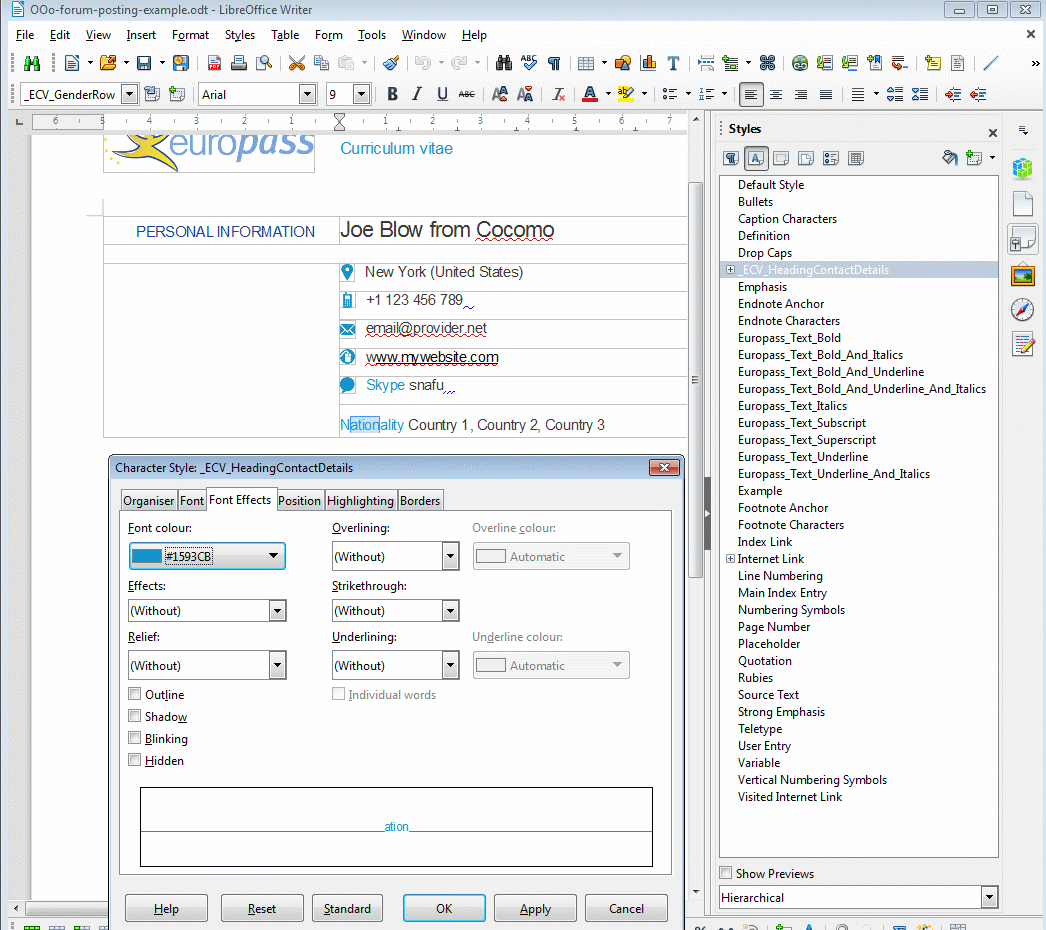Click the Italic formatting icon

click(417, 94)
